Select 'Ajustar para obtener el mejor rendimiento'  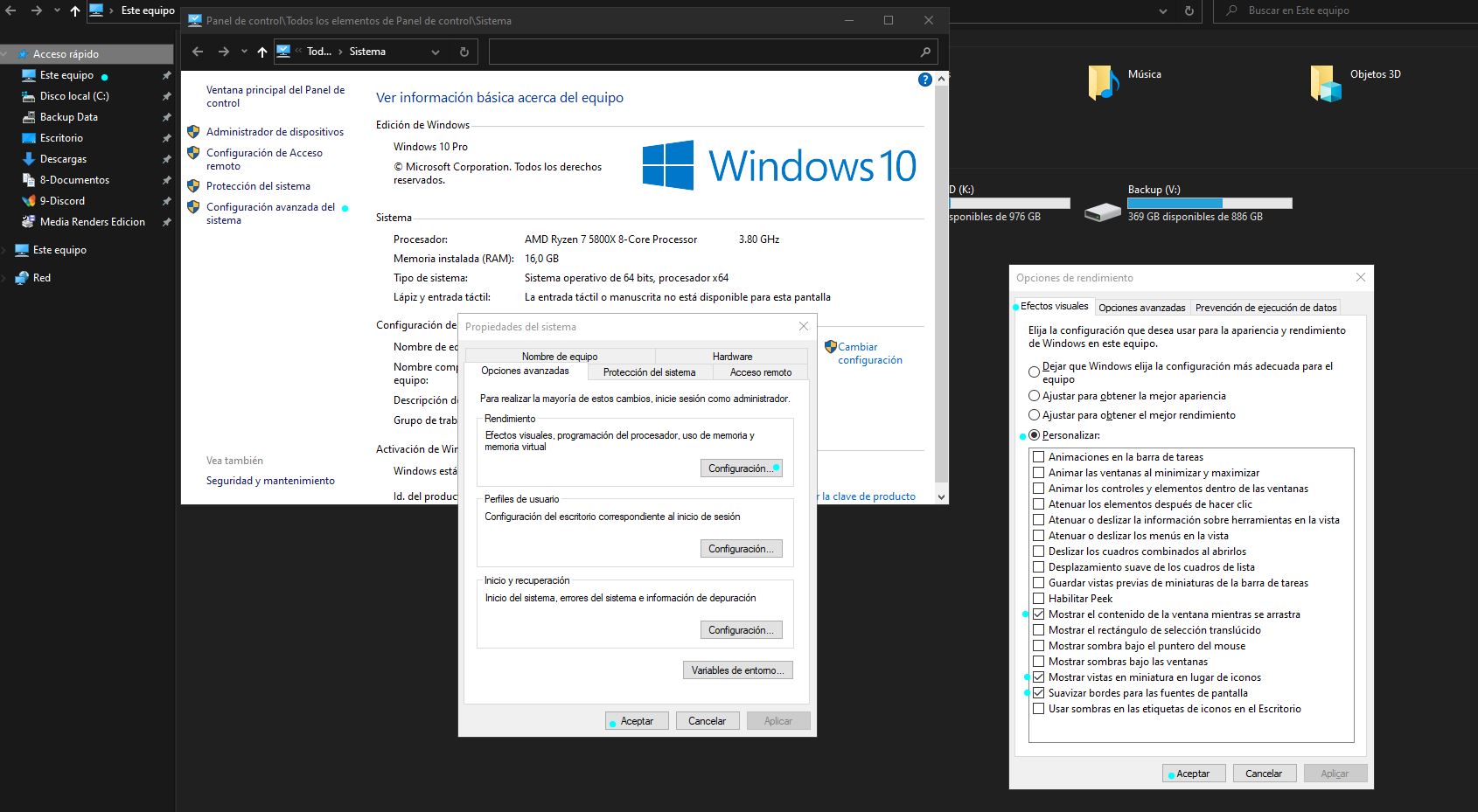[x=1035, y=415]
